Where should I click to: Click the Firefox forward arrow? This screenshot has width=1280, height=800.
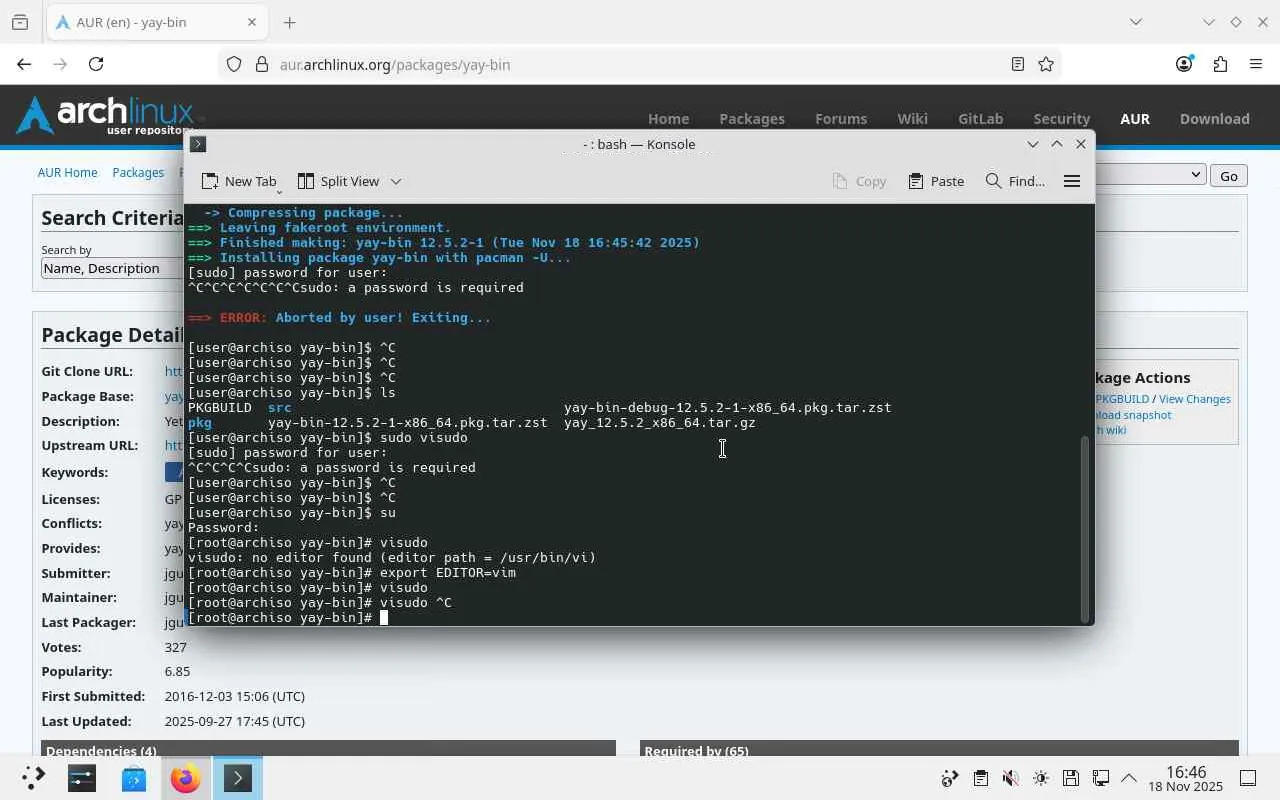60,64
